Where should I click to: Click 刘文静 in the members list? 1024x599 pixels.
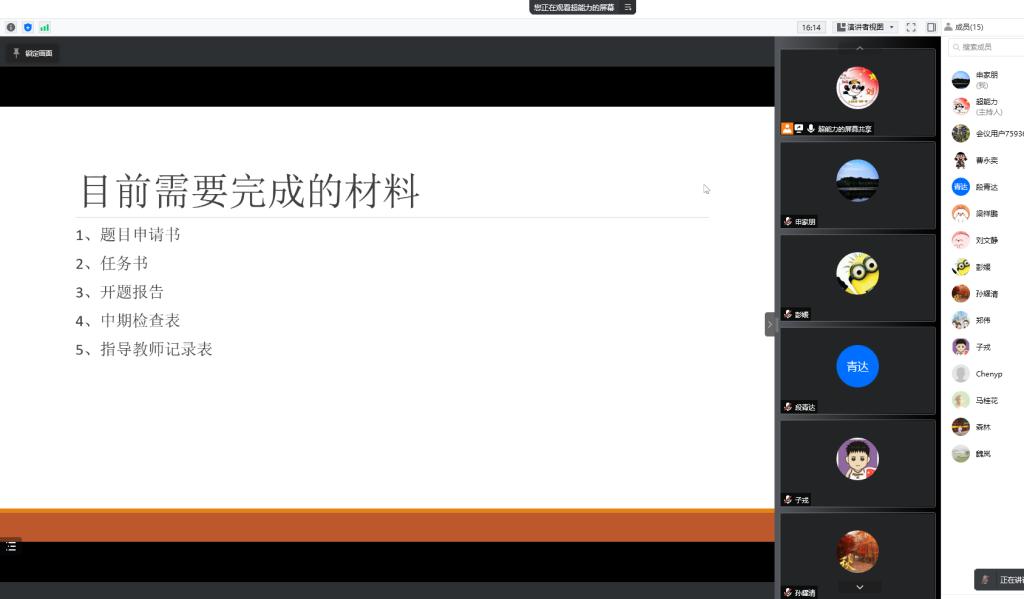point(986,240)
